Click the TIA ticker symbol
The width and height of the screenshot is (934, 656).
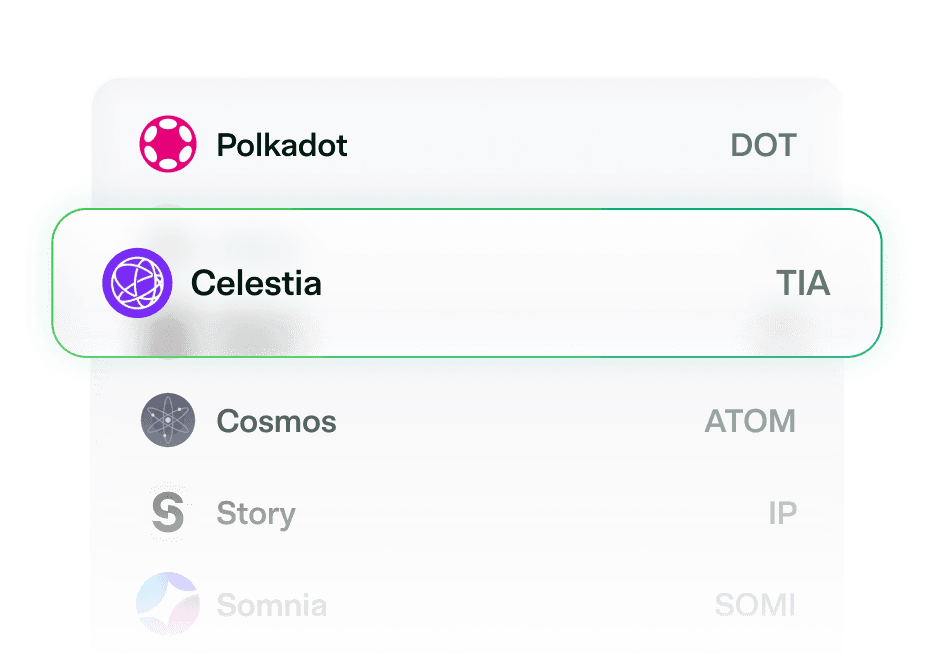click(803, 284)
